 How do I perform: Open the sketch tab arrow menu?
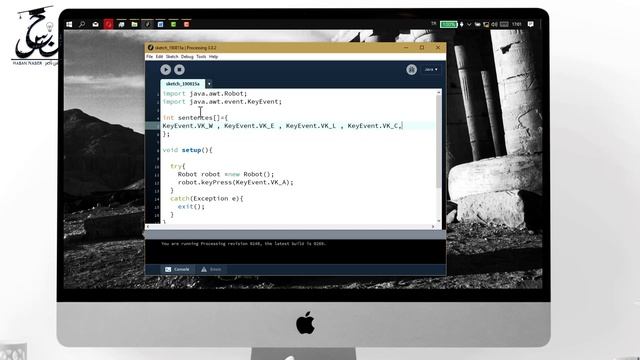(209, 84)
